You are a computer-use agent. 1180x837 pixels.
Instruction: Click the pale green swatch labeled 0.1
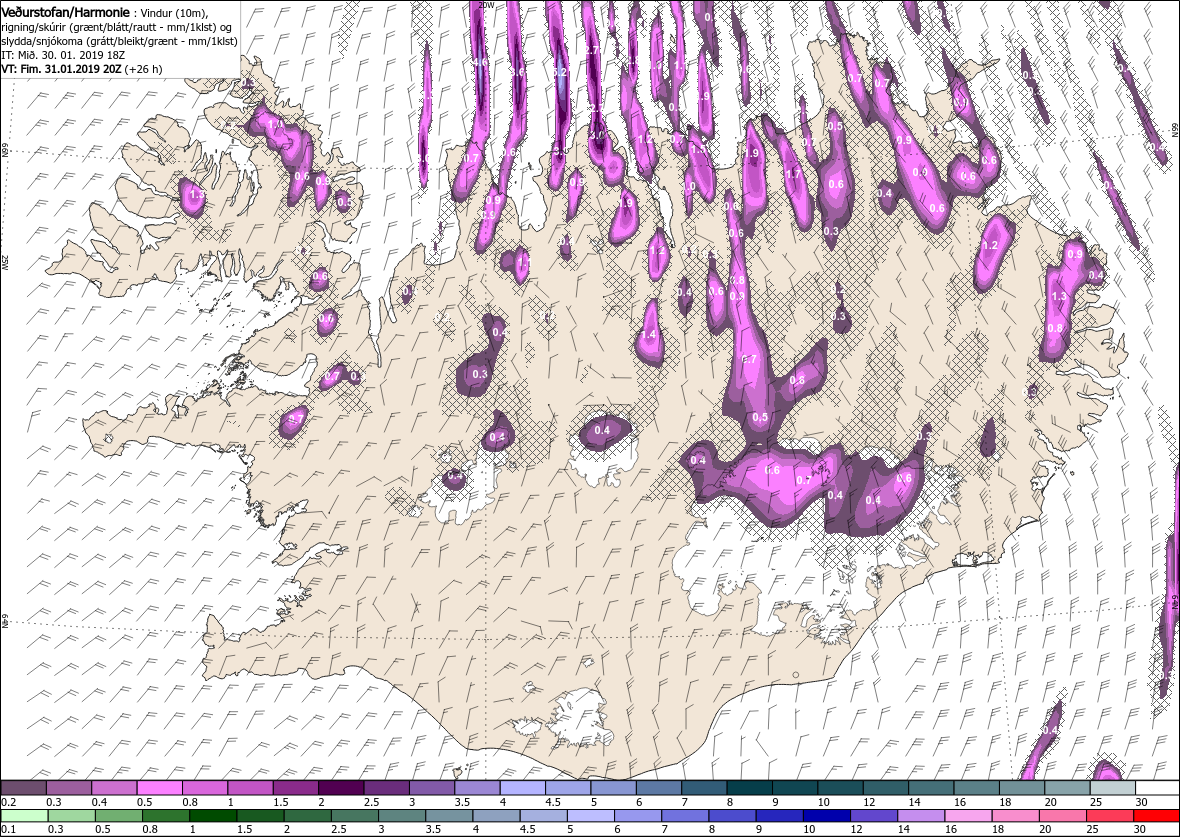tap(25, 816)
